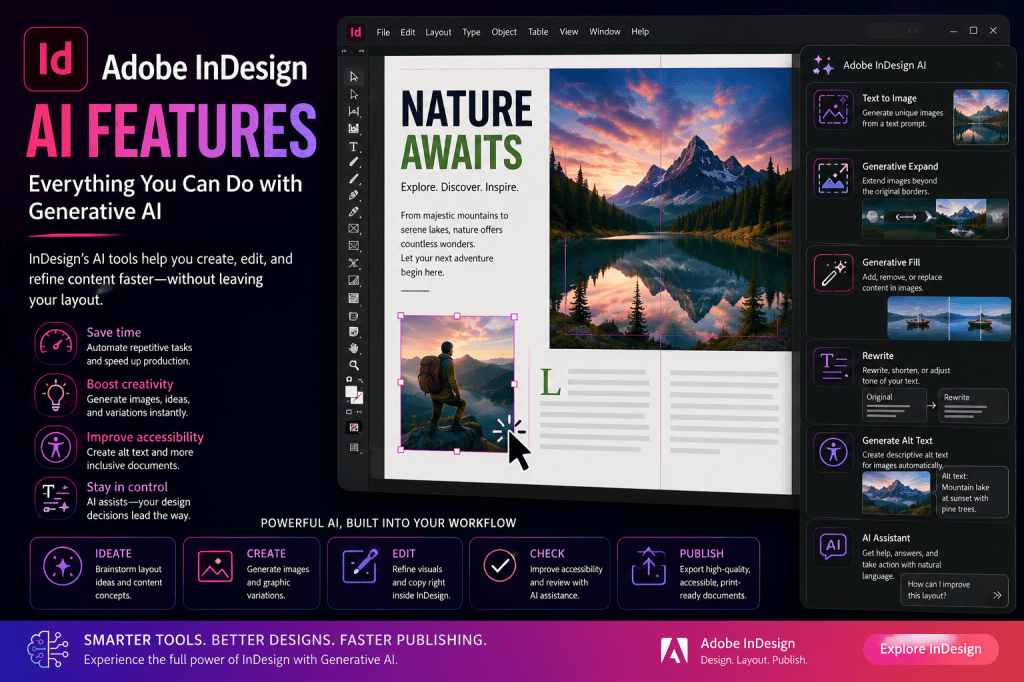Viewport: 1024px width, 682px height.
Task: Click the Generate Alt Text mountain thumbnail
Action: [x=896, y=493]
